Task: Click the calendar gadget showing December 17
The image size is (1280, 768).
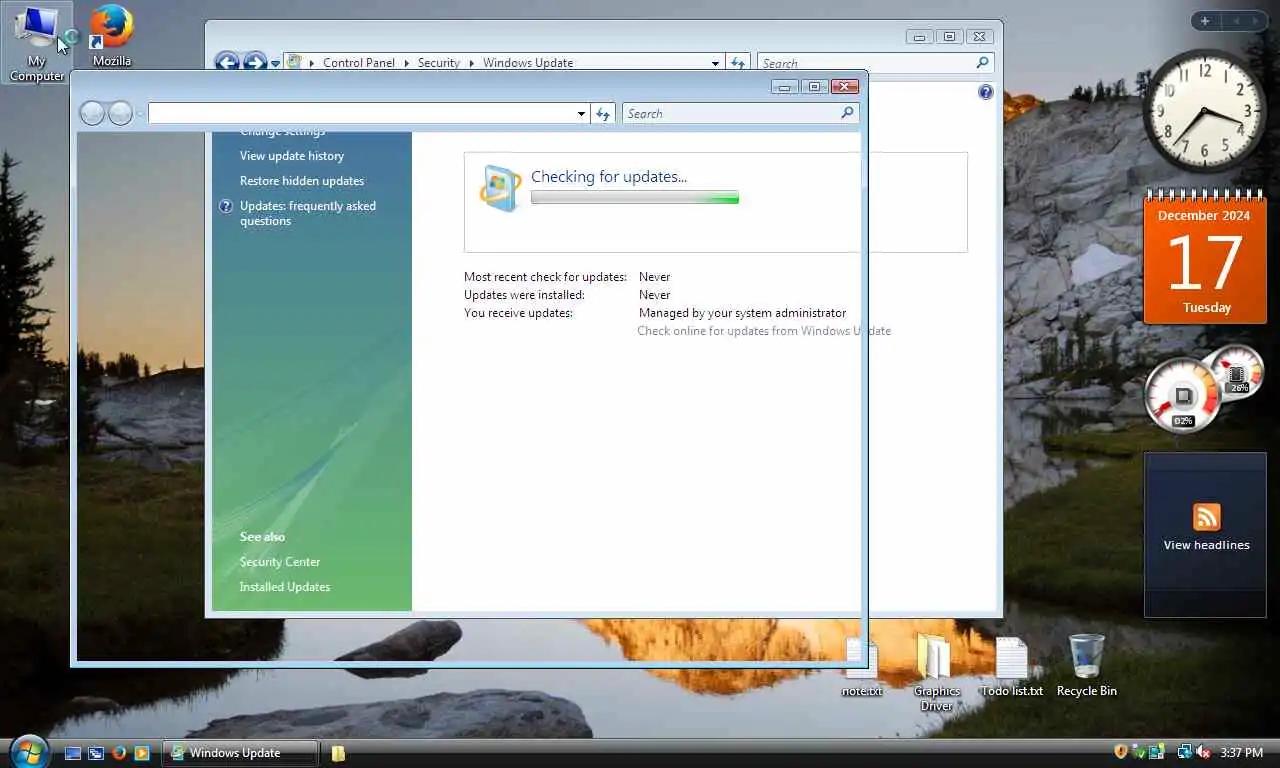Action: (x=1205, y=257)
